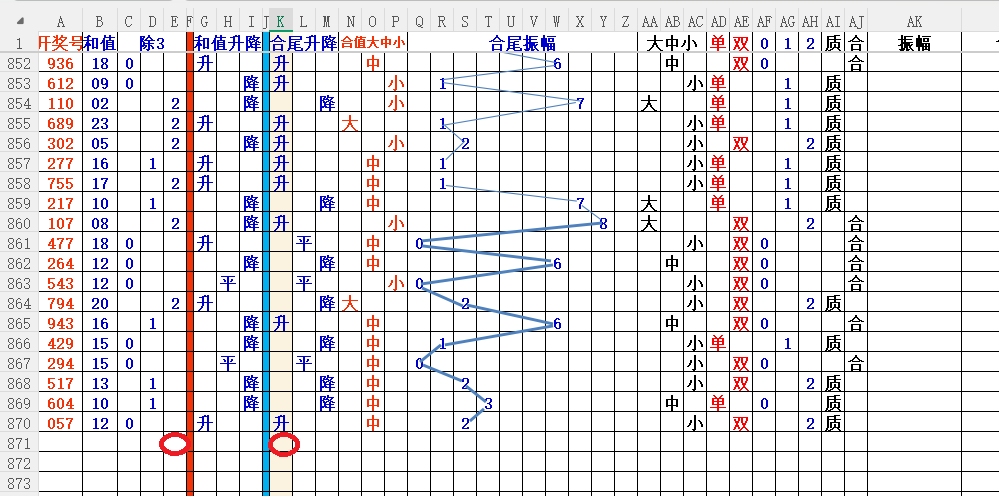The height and width of the screenshot is (496, 999).
Task: Select the cell with number 302
Action: [x=61, y=143]
